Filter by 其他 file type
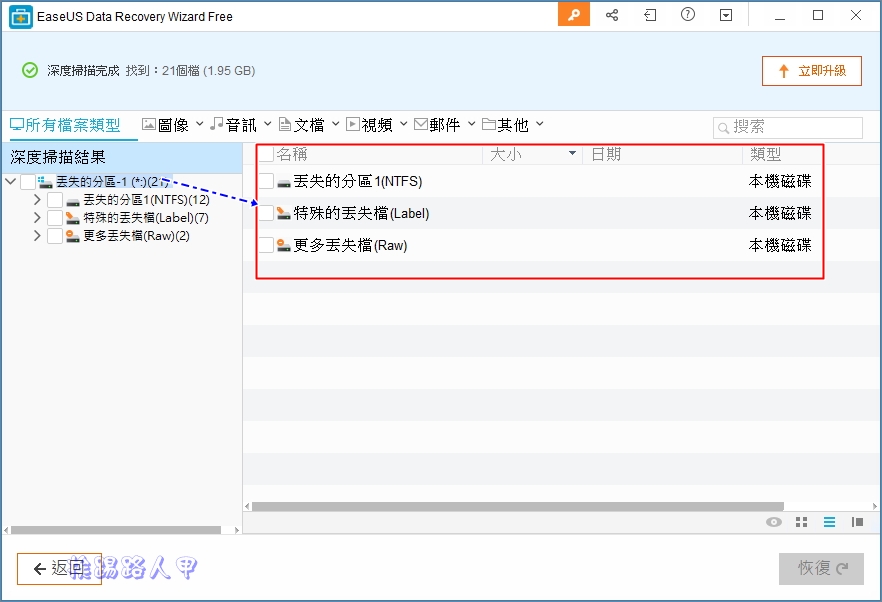This screenshot has height=602, width=882. [x=505, y=125]
